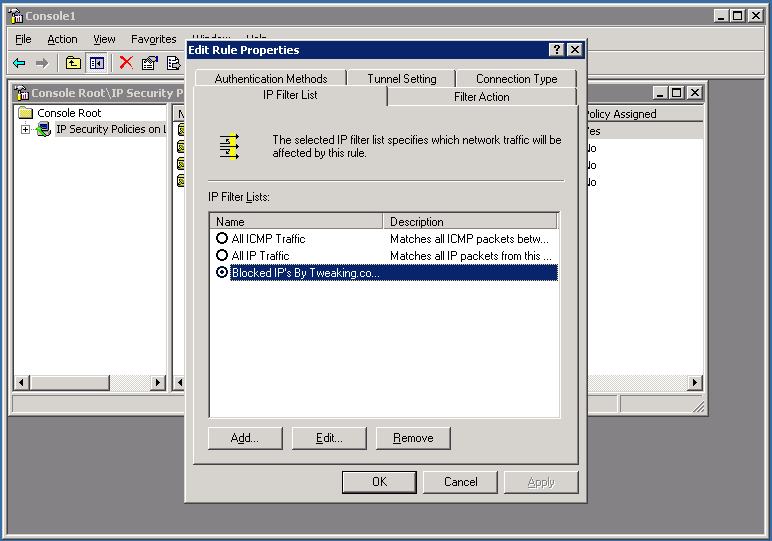Click the Up one level folder icon
Screen dimensions: 772x541
pos(73,63)
